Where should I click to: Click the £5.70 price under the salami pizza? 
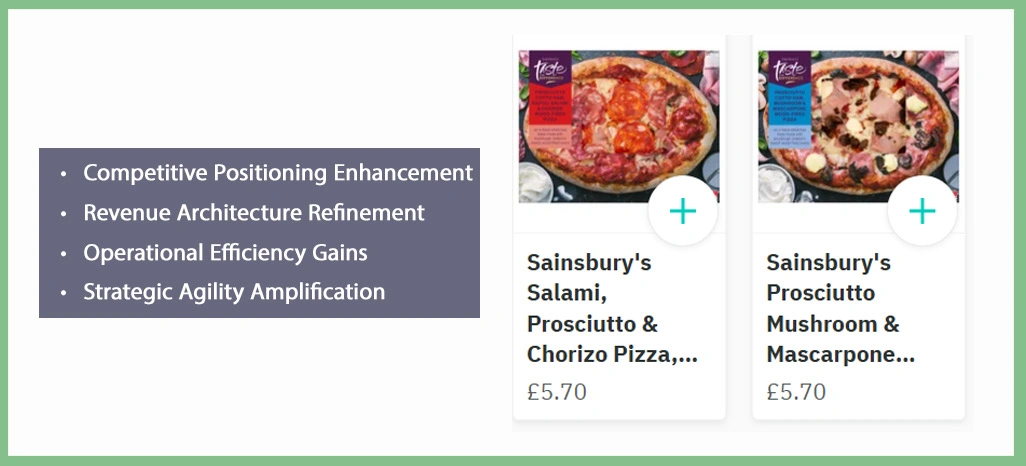click(x=557, y=391)
